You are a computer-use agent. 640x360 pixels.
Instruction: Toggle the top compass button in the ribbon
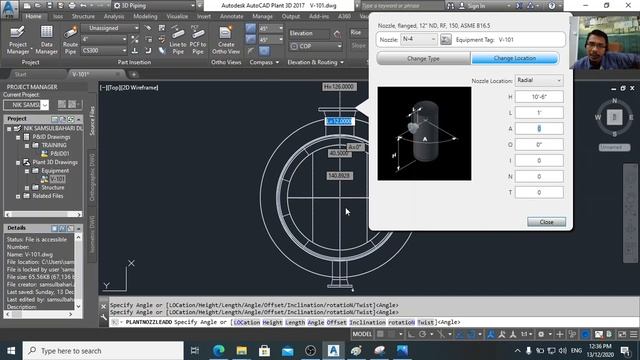coord(251,28)
